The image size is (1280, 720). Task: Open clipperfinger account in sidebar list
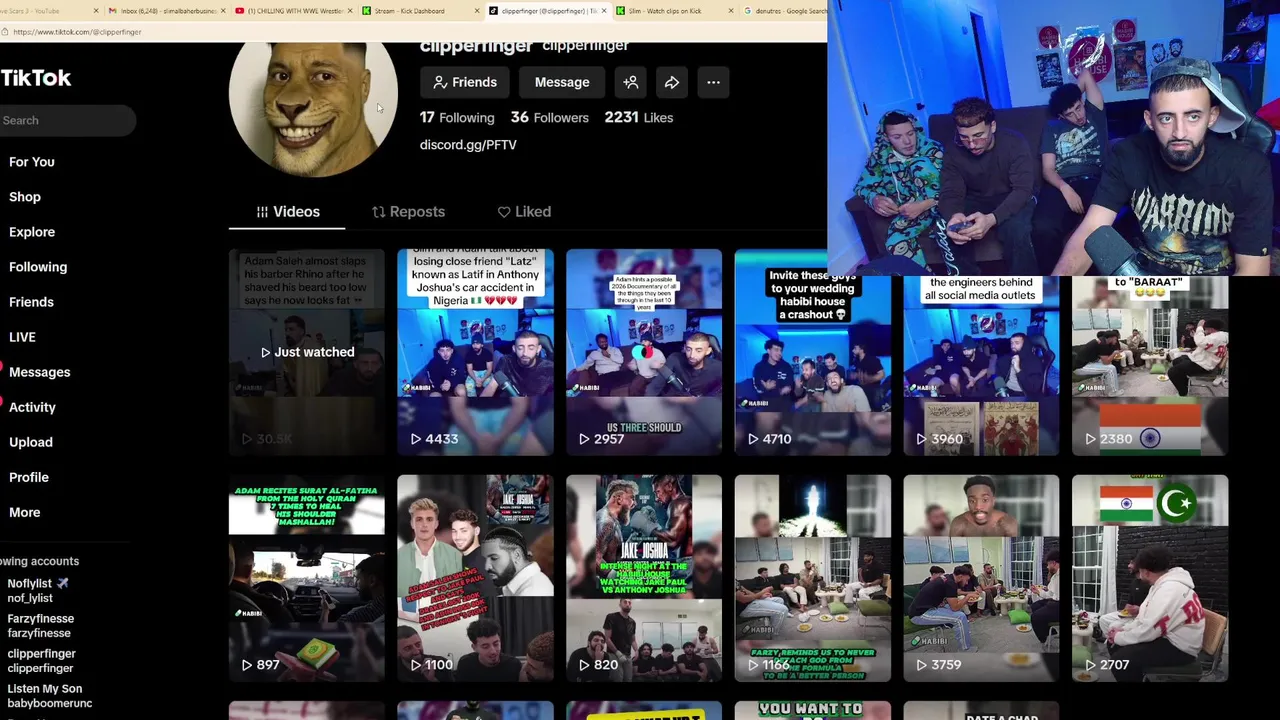click(41, 660)
